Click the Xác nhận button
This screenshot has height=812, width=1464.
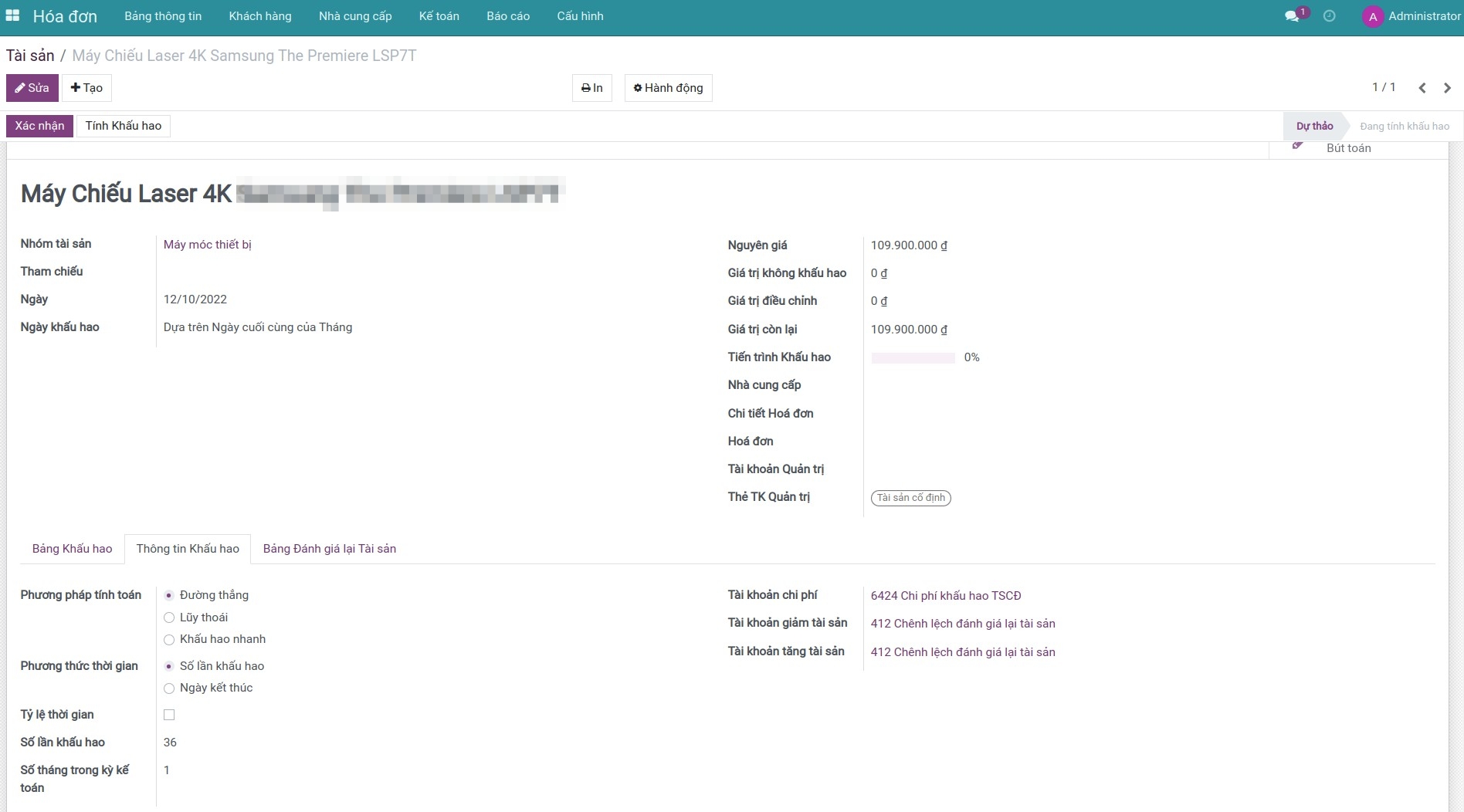tap(39, 126)
